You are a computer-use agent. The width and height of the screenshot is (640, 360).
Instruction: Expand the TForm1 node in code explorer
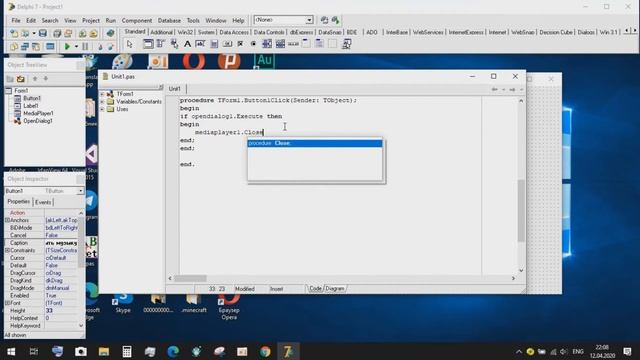click(x=102, y=94)
